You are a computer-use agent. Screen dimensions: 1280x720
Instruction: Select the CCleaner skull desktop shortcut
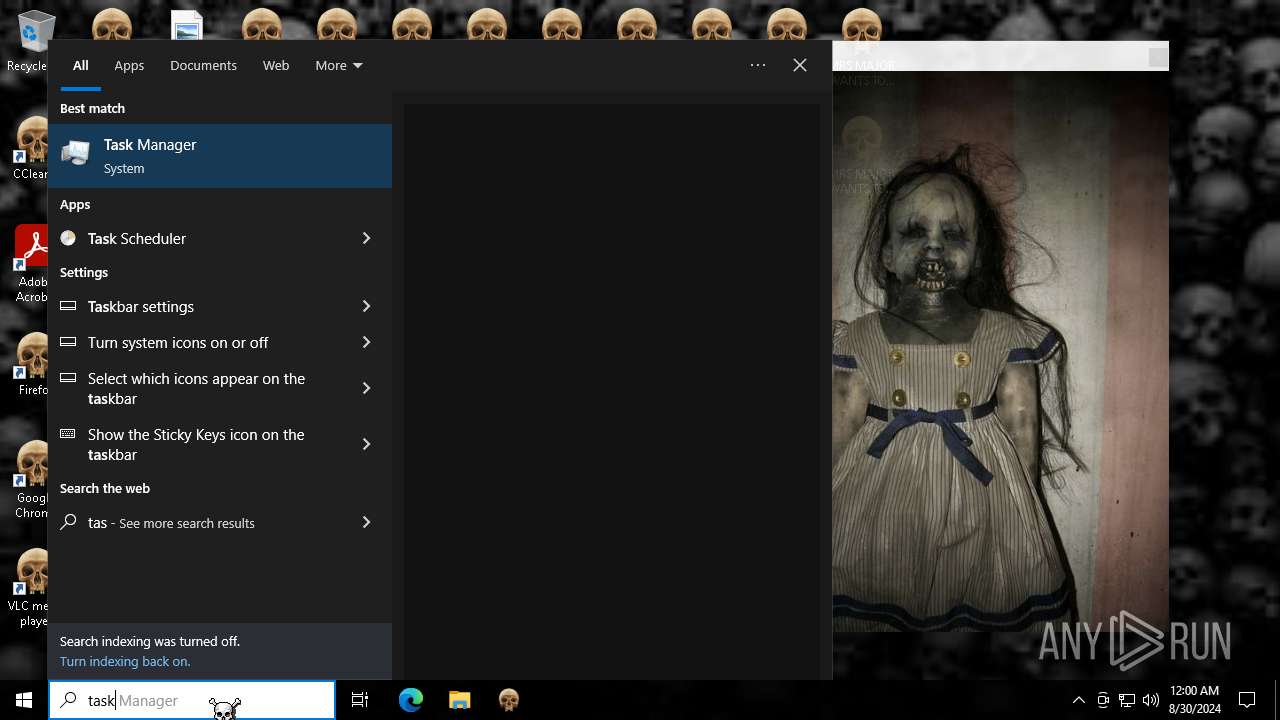[x=30, y=148]
